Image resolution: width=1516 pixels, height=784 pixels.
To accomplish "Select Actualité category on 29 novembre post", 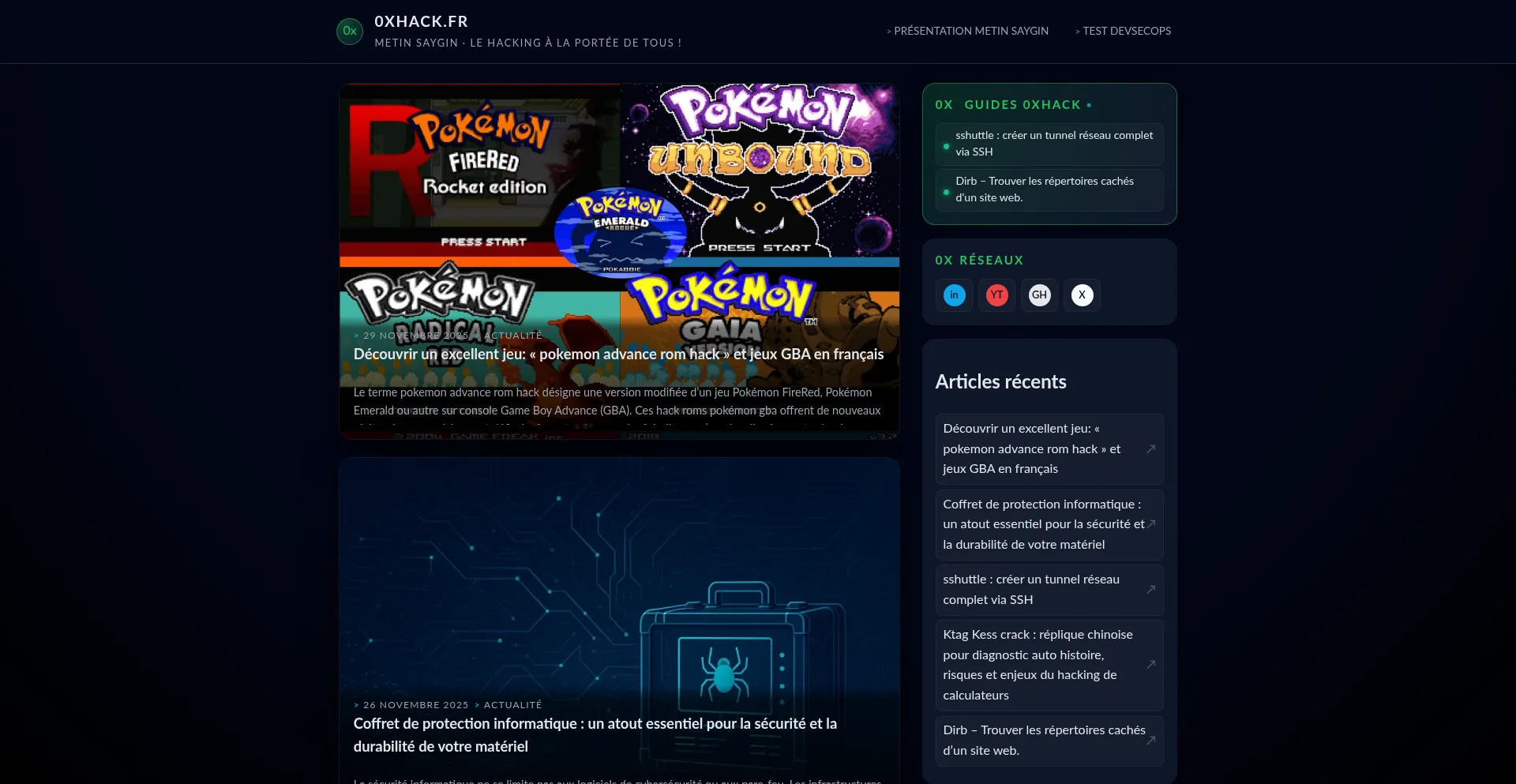I will (x=512, y=336).
